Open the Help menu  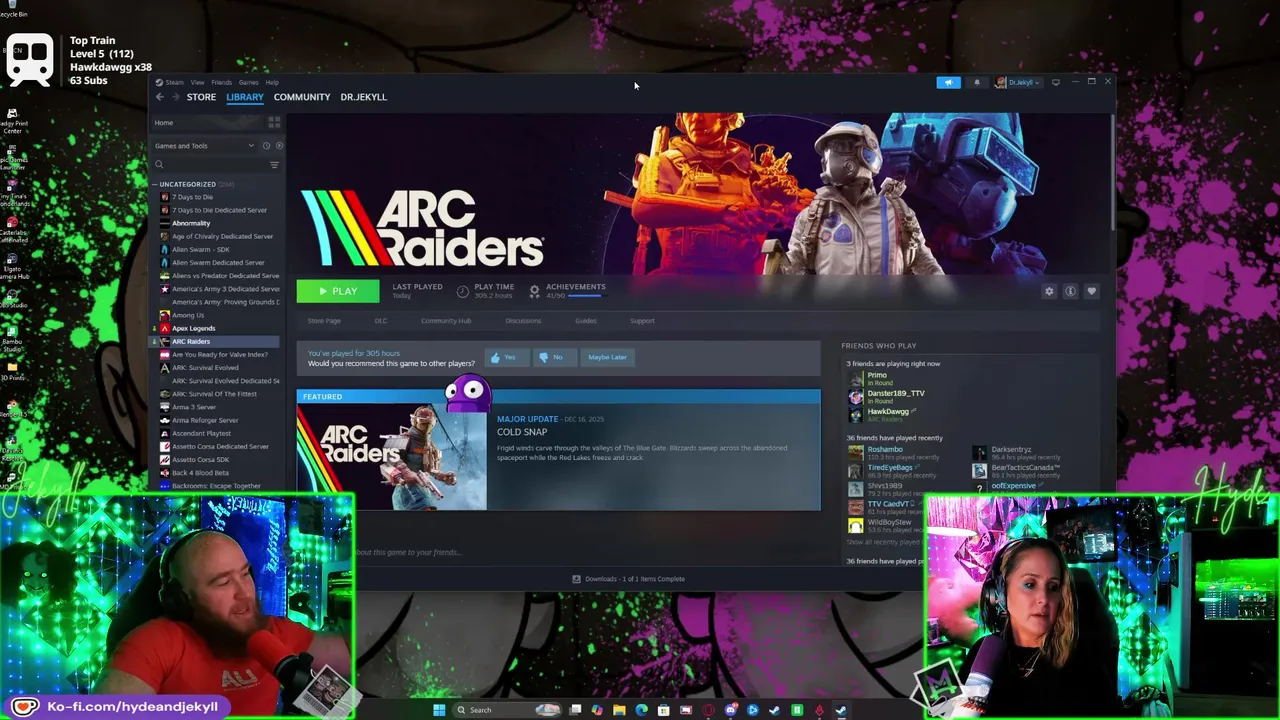coord(272,82)
